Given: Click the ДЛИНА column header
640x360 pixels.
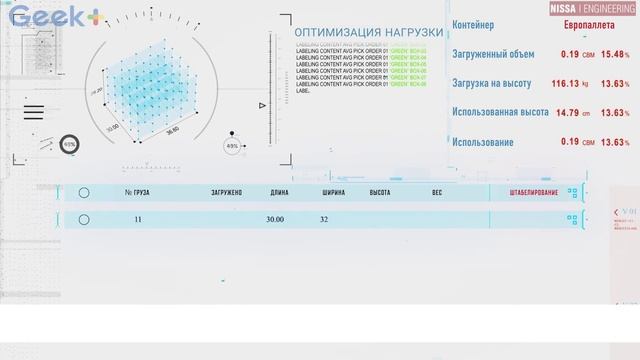Looking at the screenshot, I should (x=279, y=193).
